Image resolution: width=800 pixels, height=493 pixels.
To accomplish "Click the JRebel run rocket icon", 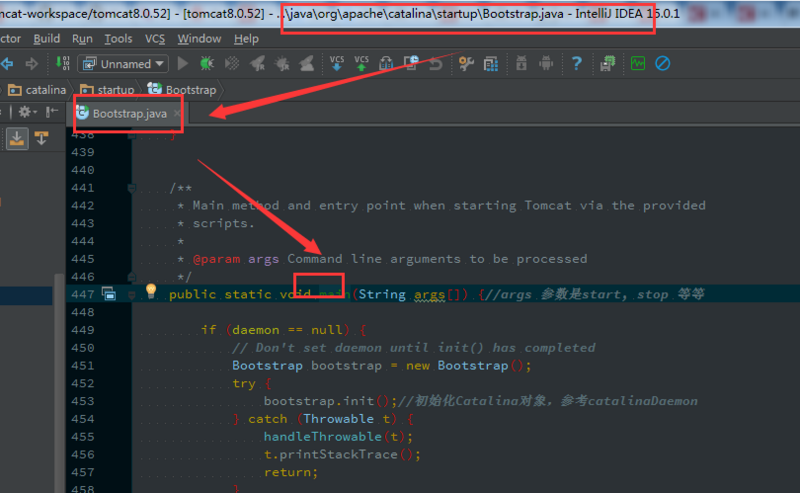I will (257, 63).
